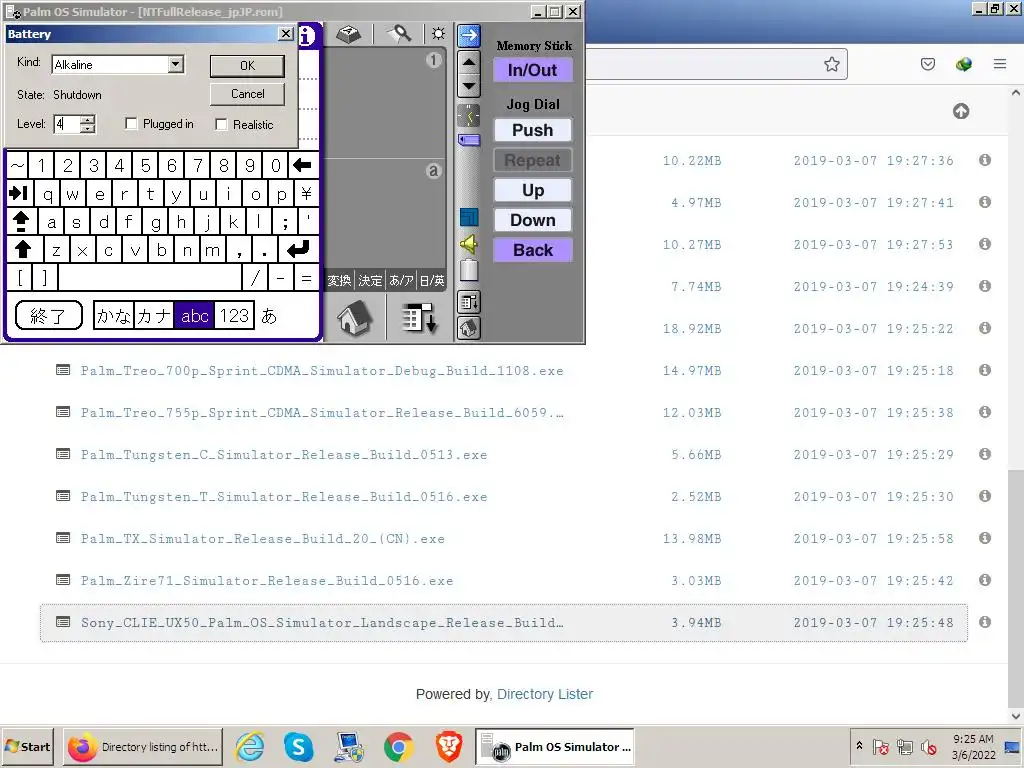The height and width of the screenshot is (768, 1024).
Task: Open the Firefox hamburger menu
Action: pos(999,64)
